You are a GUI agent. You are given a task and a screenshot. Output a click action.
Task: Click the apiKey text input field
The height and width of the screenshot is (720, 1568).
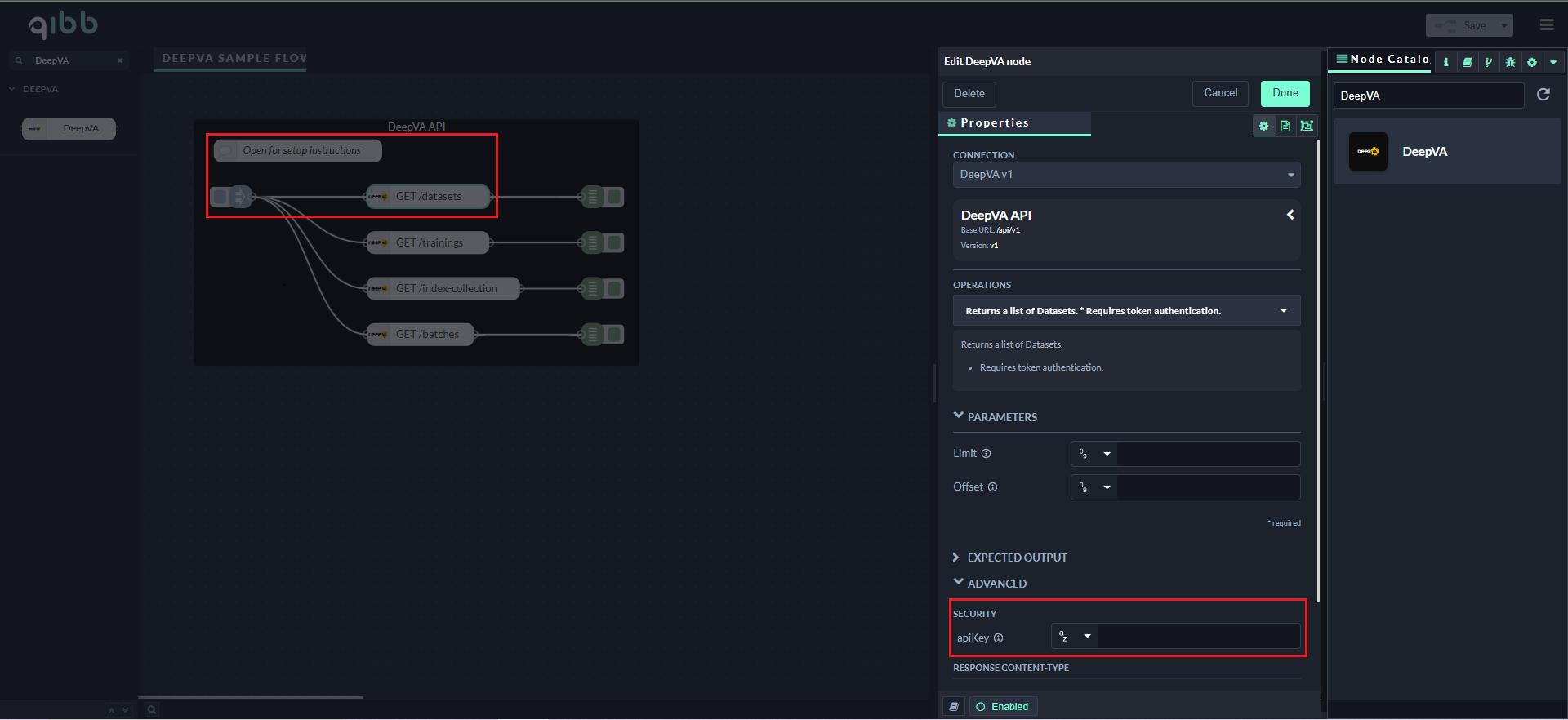point(1198,637)
